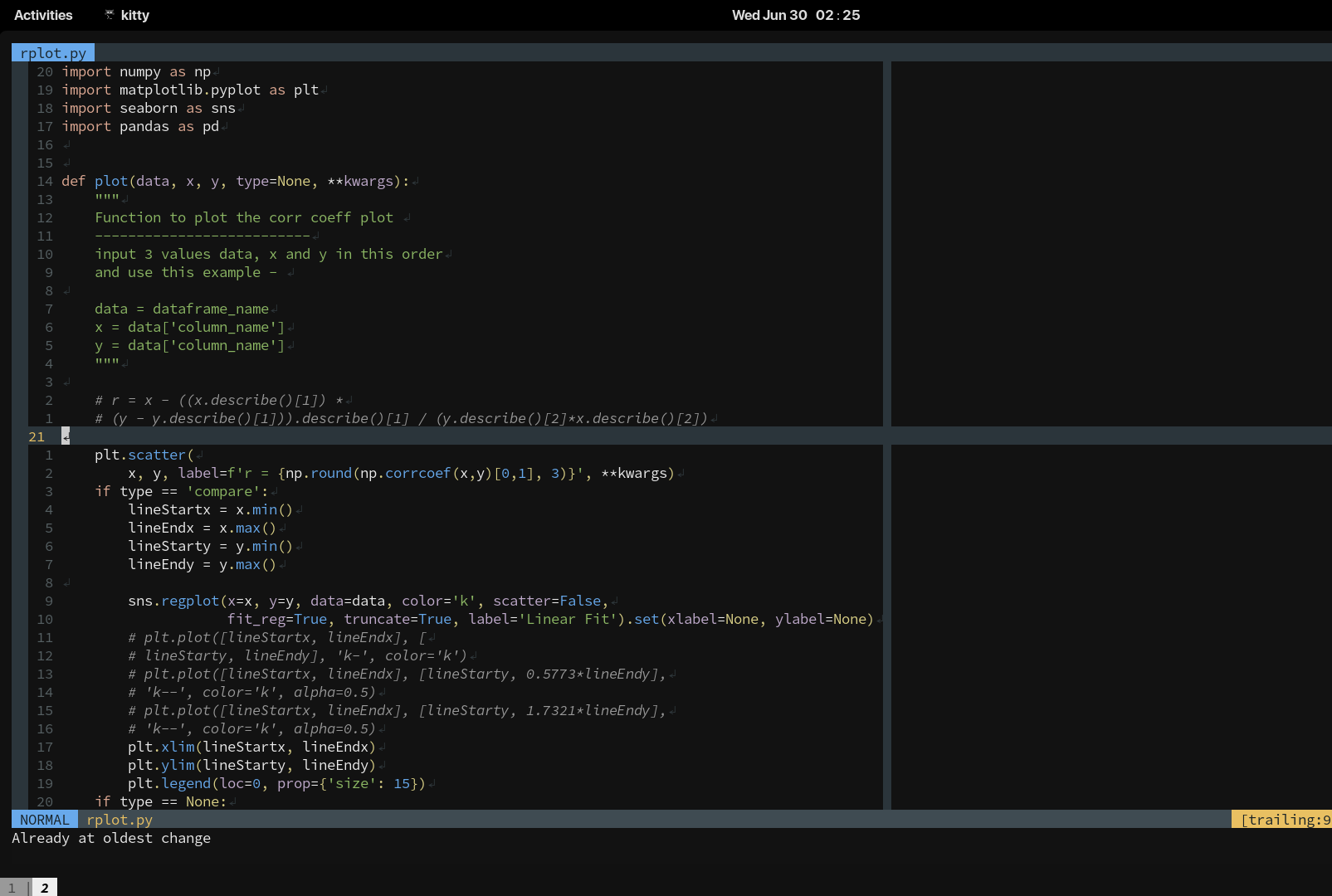Click relative line number 14 beside def plot
Image resolution: width=1332 pixels, height=896 pixels.
(x=45, y=181)
